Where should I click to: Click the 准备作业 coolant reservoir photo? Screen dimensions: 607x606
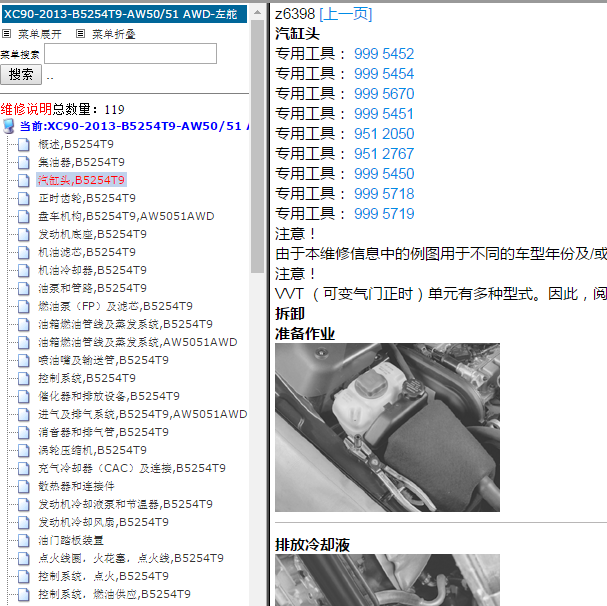tap(387, 427)
